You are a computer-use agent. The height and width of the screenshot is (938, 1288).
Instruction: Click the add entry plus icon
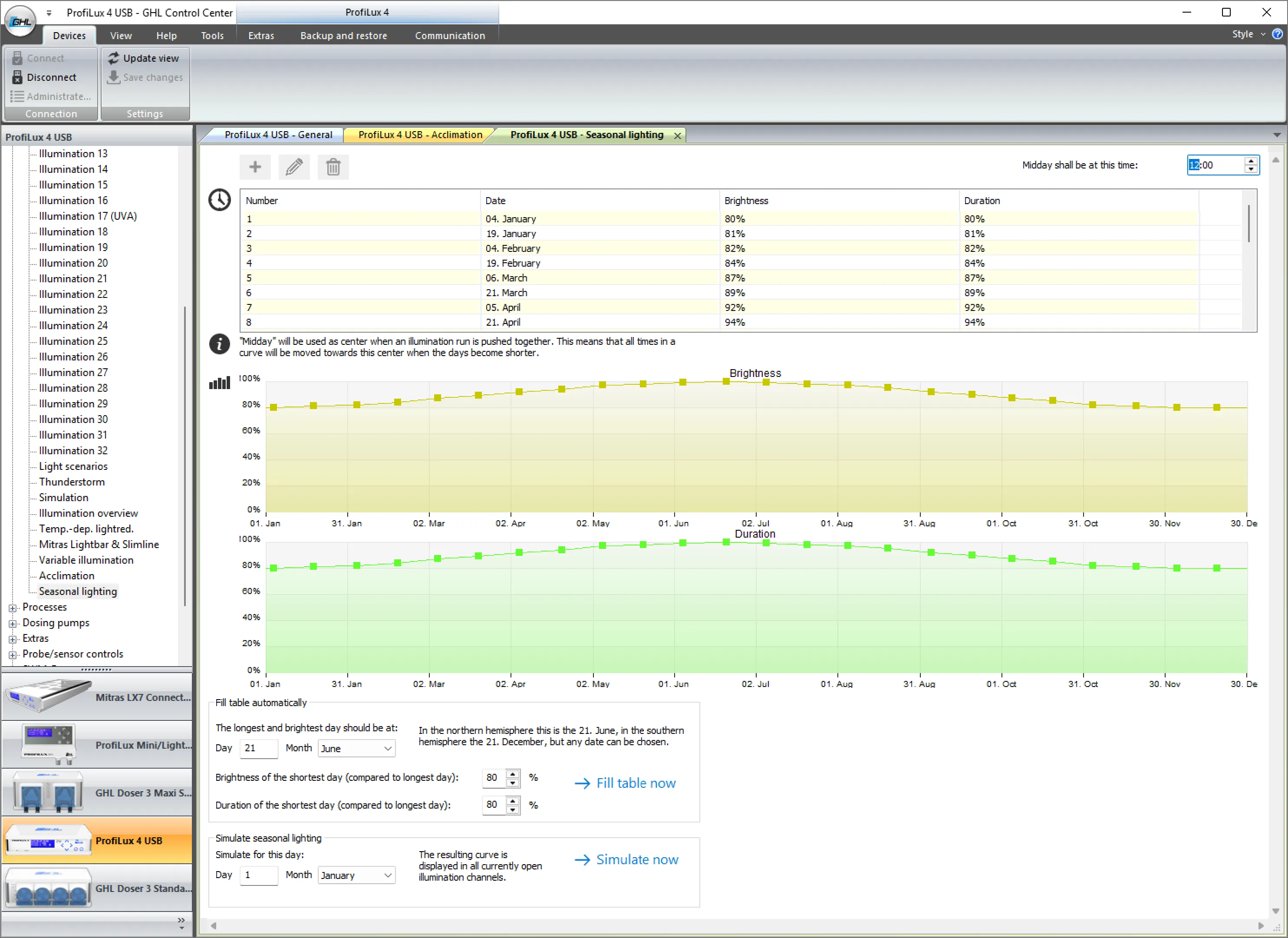255,167
